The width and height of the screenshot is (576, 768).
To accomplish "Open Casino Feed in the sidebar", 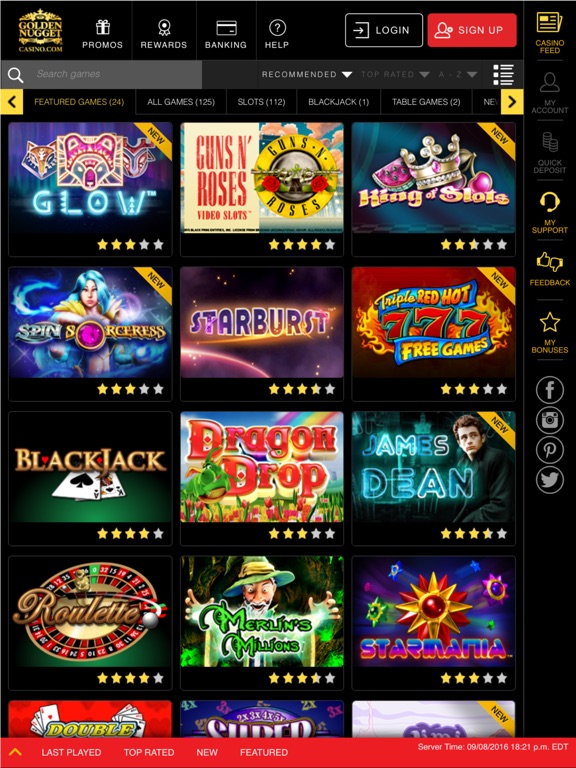I will (550, 33).
